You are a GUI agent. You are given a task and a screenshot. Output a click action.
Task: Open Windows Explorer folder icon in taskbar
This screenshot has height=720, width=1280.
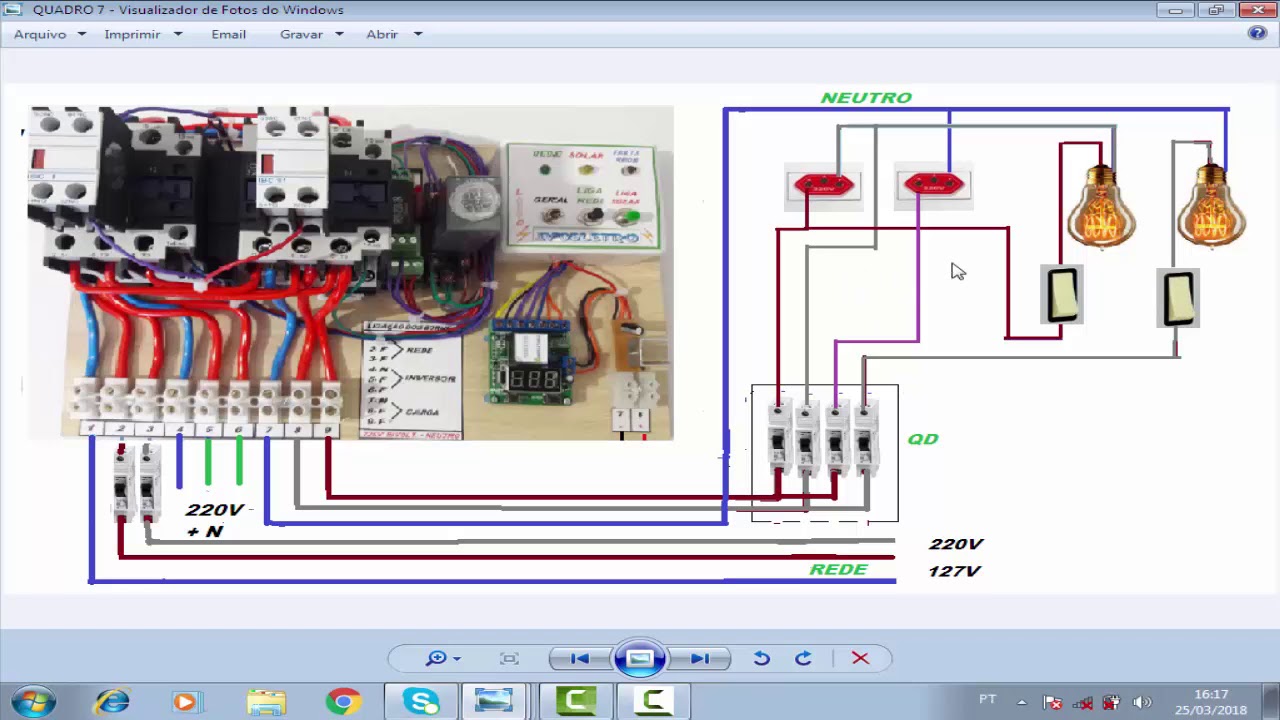coord(266,702)
